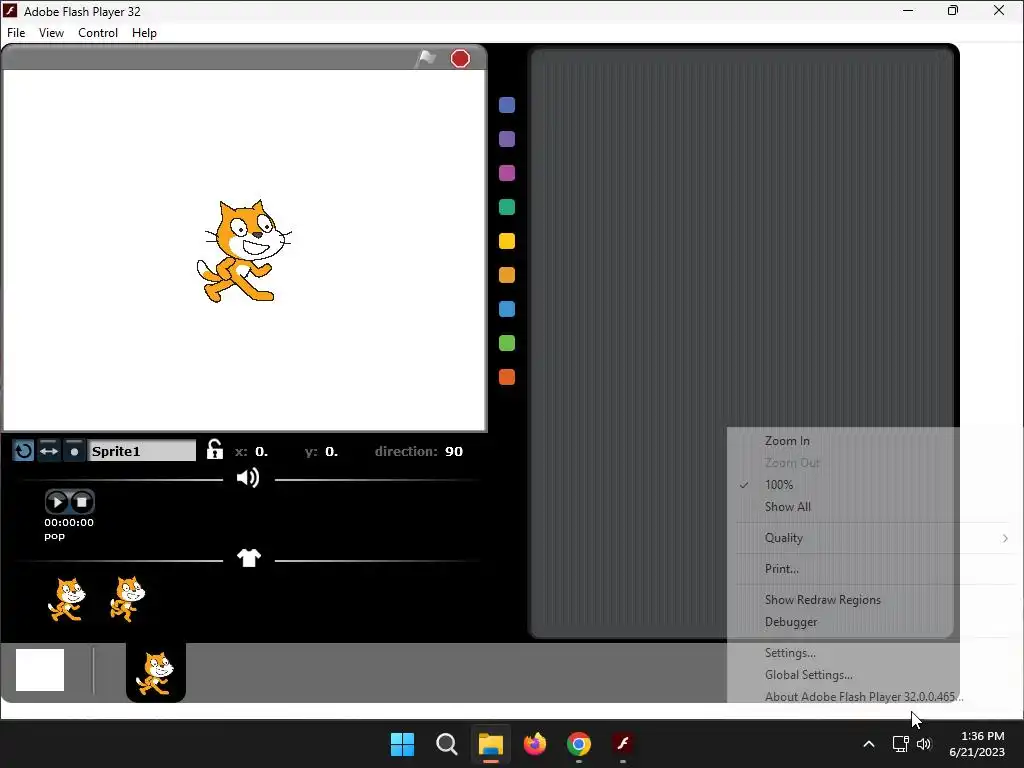Open the File menu
The width and height of the screenshot is (1024, 768).
pos(16,33)
